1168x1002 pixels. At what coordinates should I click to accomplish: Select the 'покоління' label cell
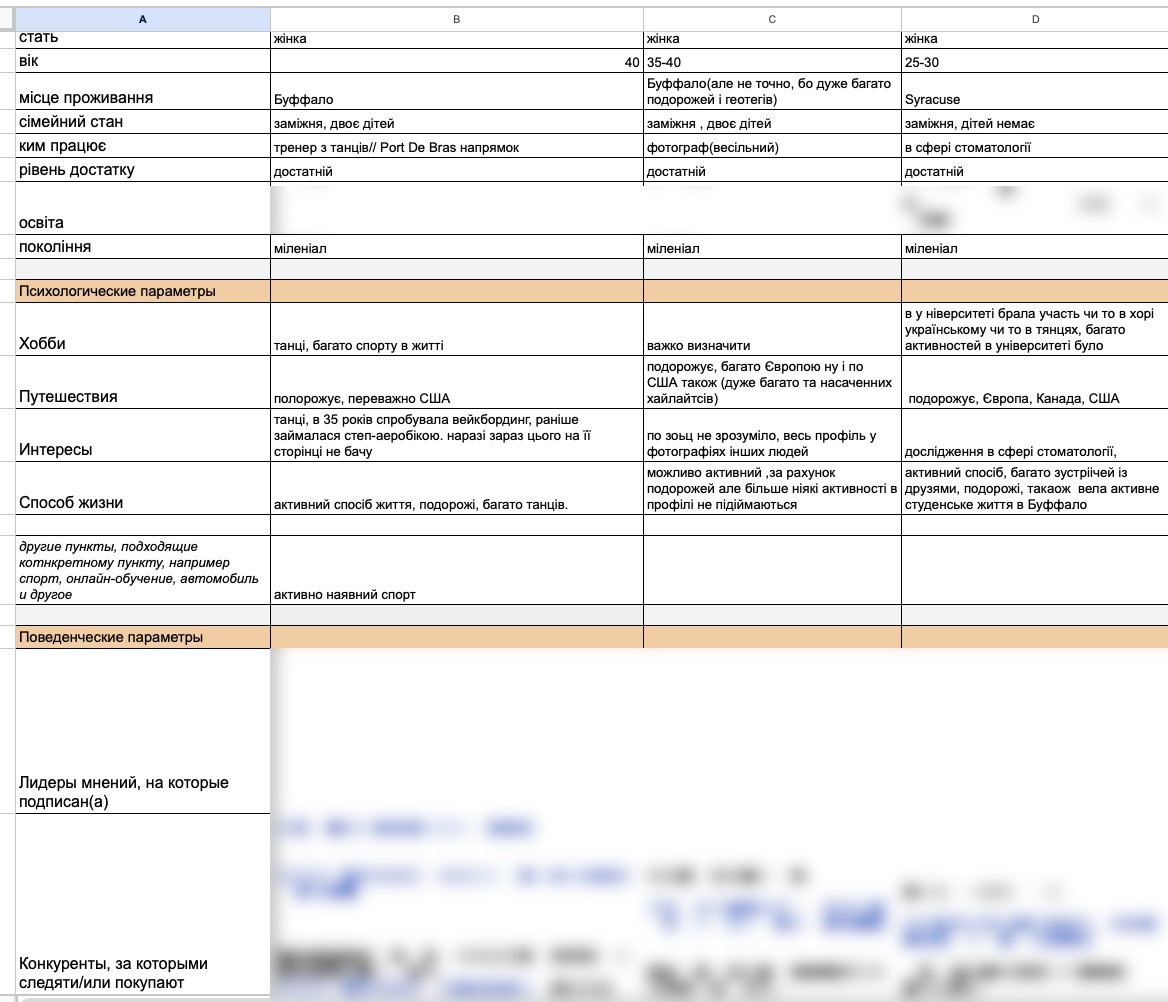point(143,247)
